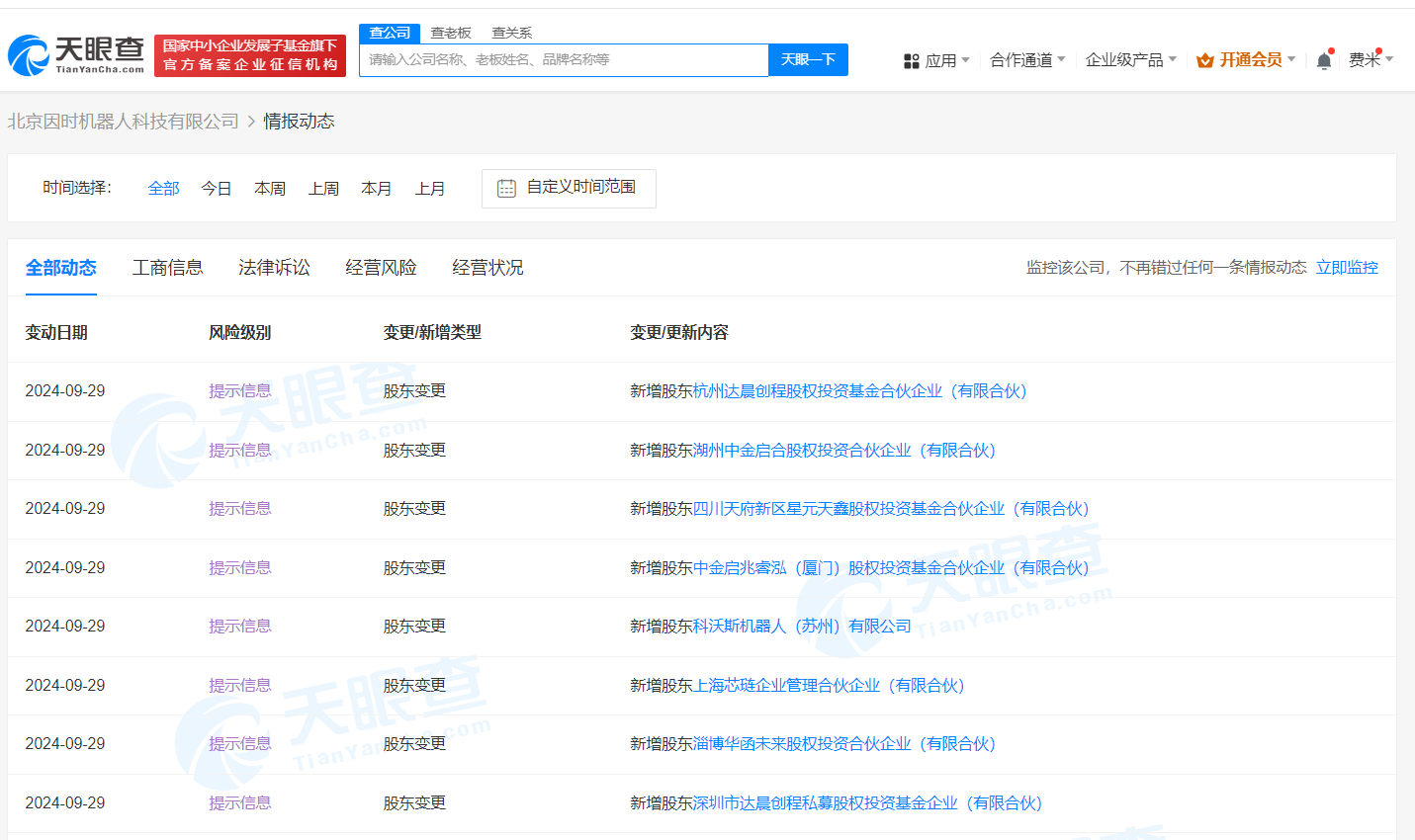Click the apps grid icon beside 应用
The image size is (1415, 840).
[x=910, y=59]
